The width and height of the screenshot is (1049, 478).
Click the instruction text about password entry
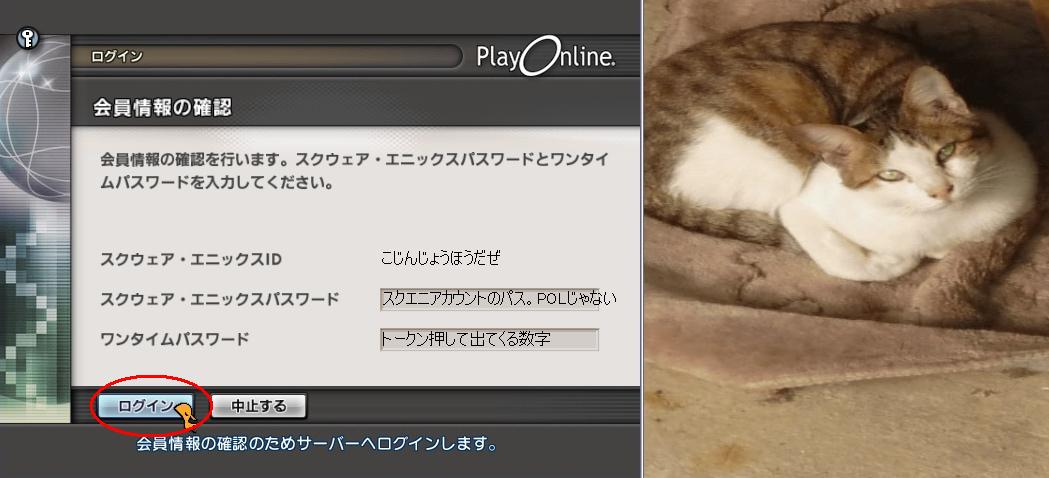pos(355,171)
